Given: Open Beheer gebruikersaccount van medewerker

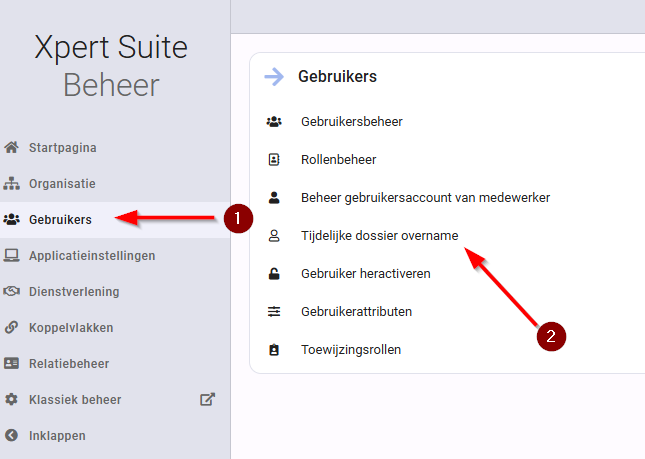Looking at the screenshot, I should [425, 198].
